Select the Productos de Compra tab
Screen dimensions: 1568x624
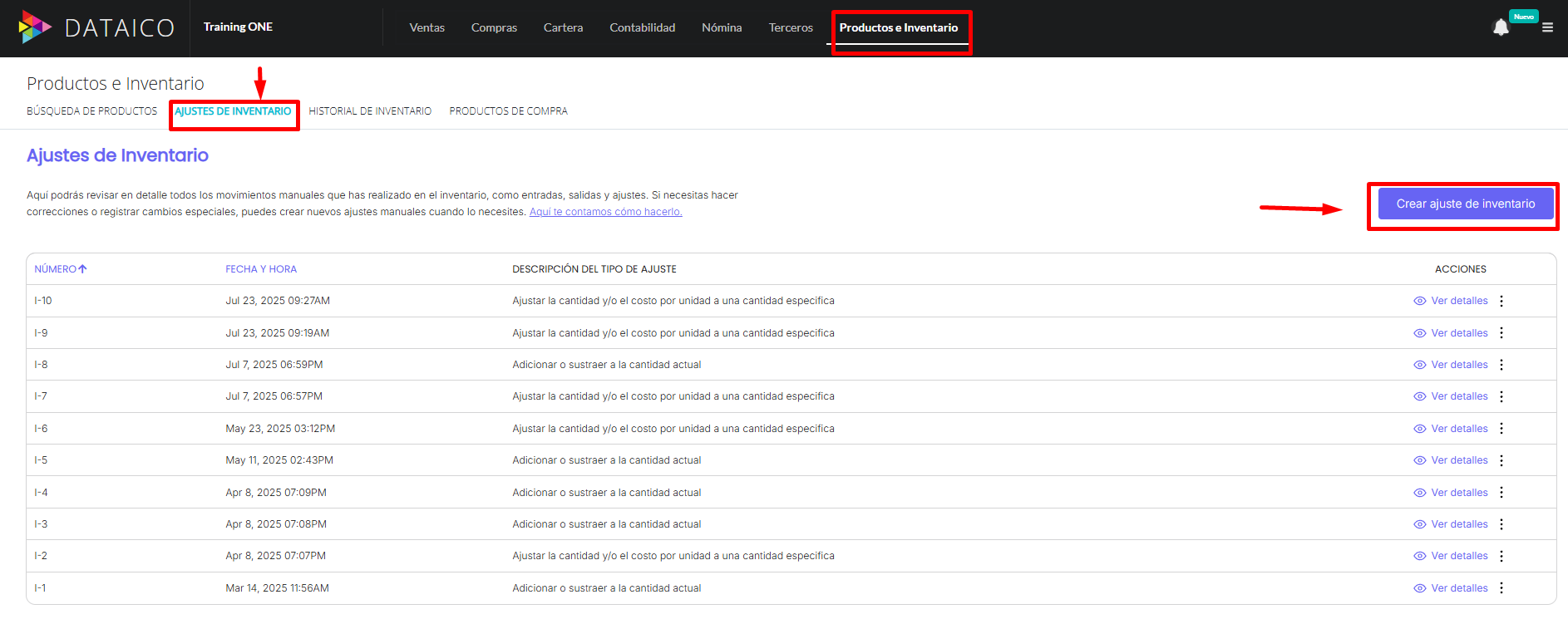[508, 111]
